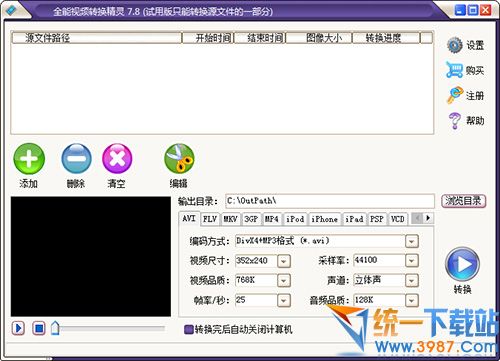
Task: Expand the encoding method (编码方式) dropdown
Action: click(412, 241)
